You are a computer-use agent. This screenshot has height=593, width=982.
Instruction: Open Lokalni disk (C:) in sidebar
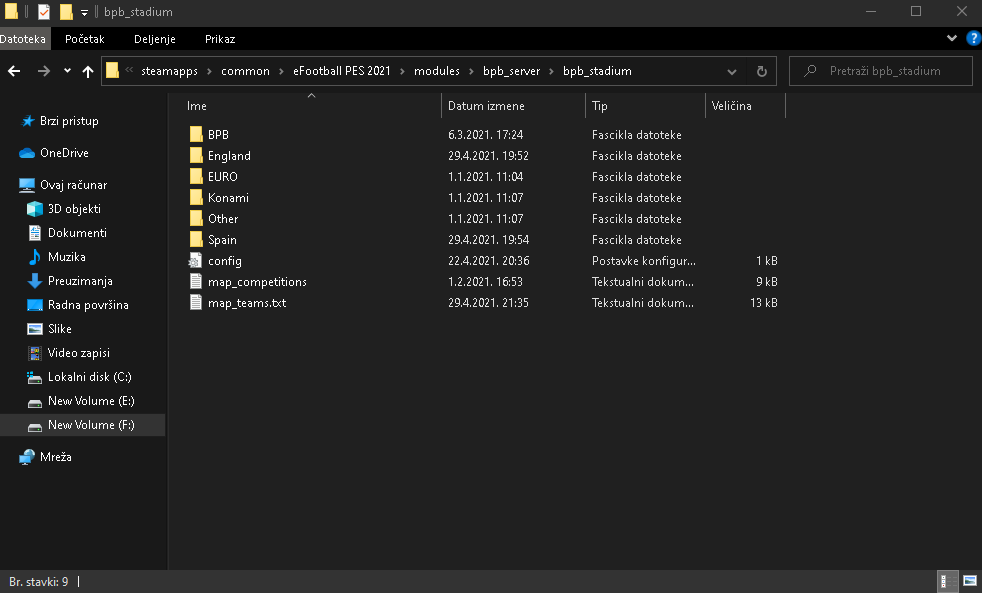coord(90,376)
